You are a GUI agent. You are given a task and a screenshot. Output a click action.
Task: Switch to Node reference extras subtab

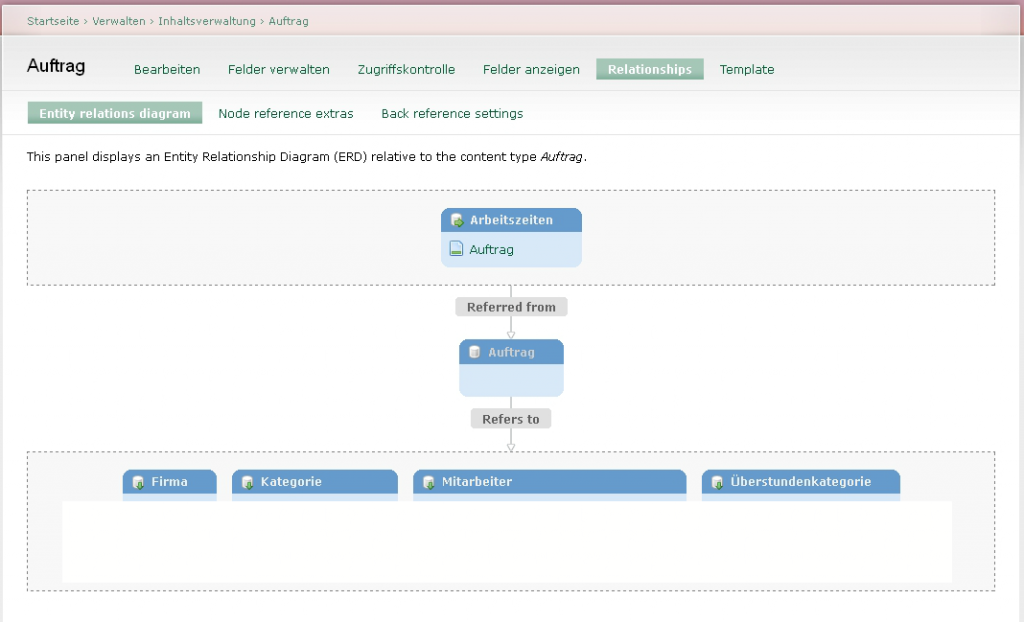coord(286,113)
